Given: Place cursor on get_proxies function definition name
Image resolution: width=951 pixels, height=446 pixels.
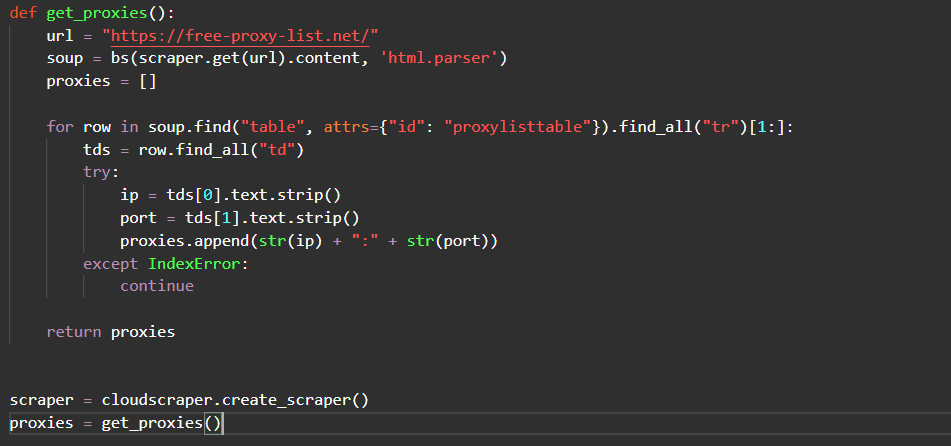Looking at the screenshot, I should (97, 12).
